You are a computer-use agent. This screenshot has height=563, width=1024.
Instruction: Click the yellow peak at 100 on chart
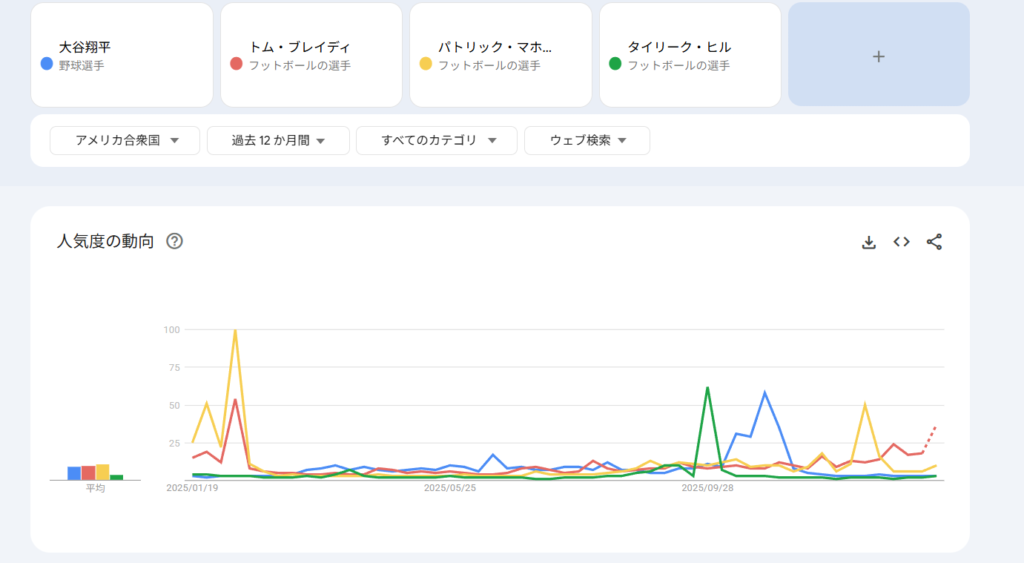235,330
